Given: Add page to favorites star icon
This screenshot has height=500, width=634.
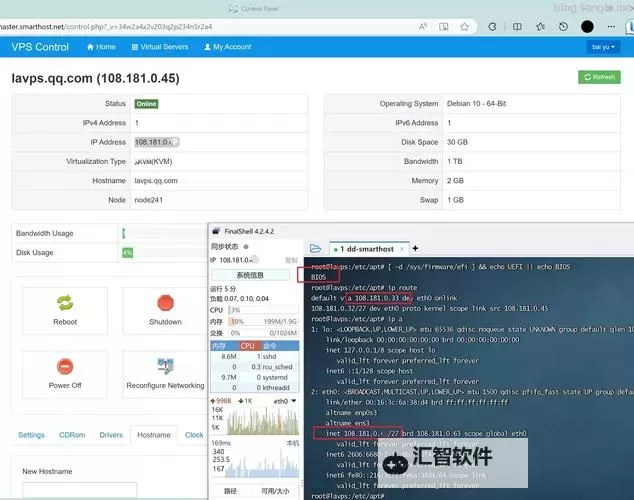Looking at the screenshot, I should pyautogui.click(x=465, y=27).
